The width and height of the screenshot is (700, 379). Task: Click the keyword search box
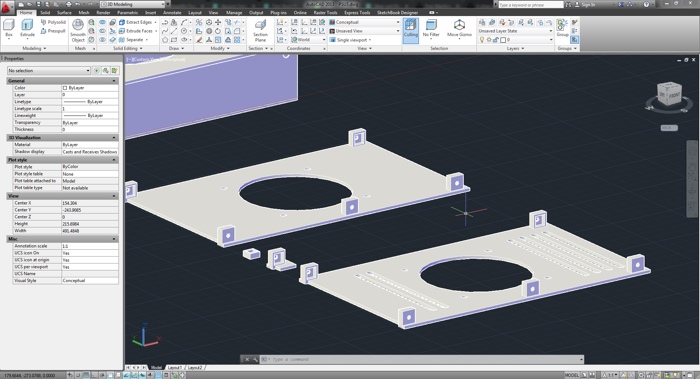pos(530,4)
